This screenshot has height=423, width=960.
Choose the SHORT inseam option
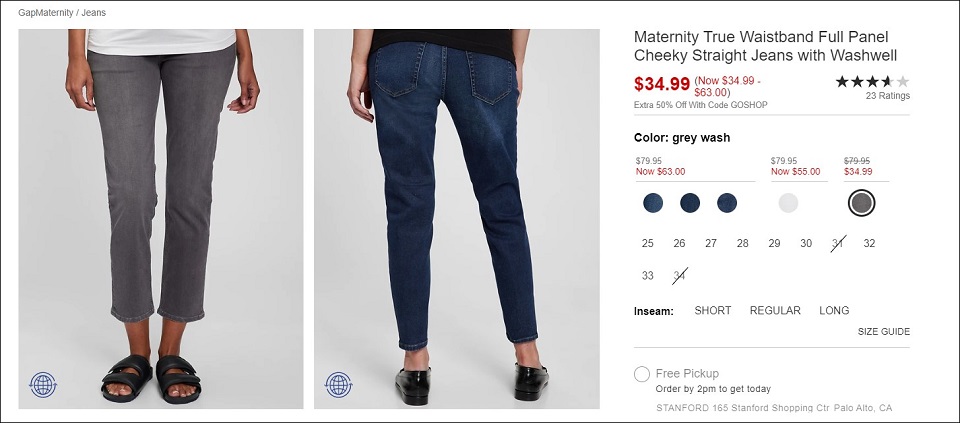pyautogui.click(x=713, y=310)
